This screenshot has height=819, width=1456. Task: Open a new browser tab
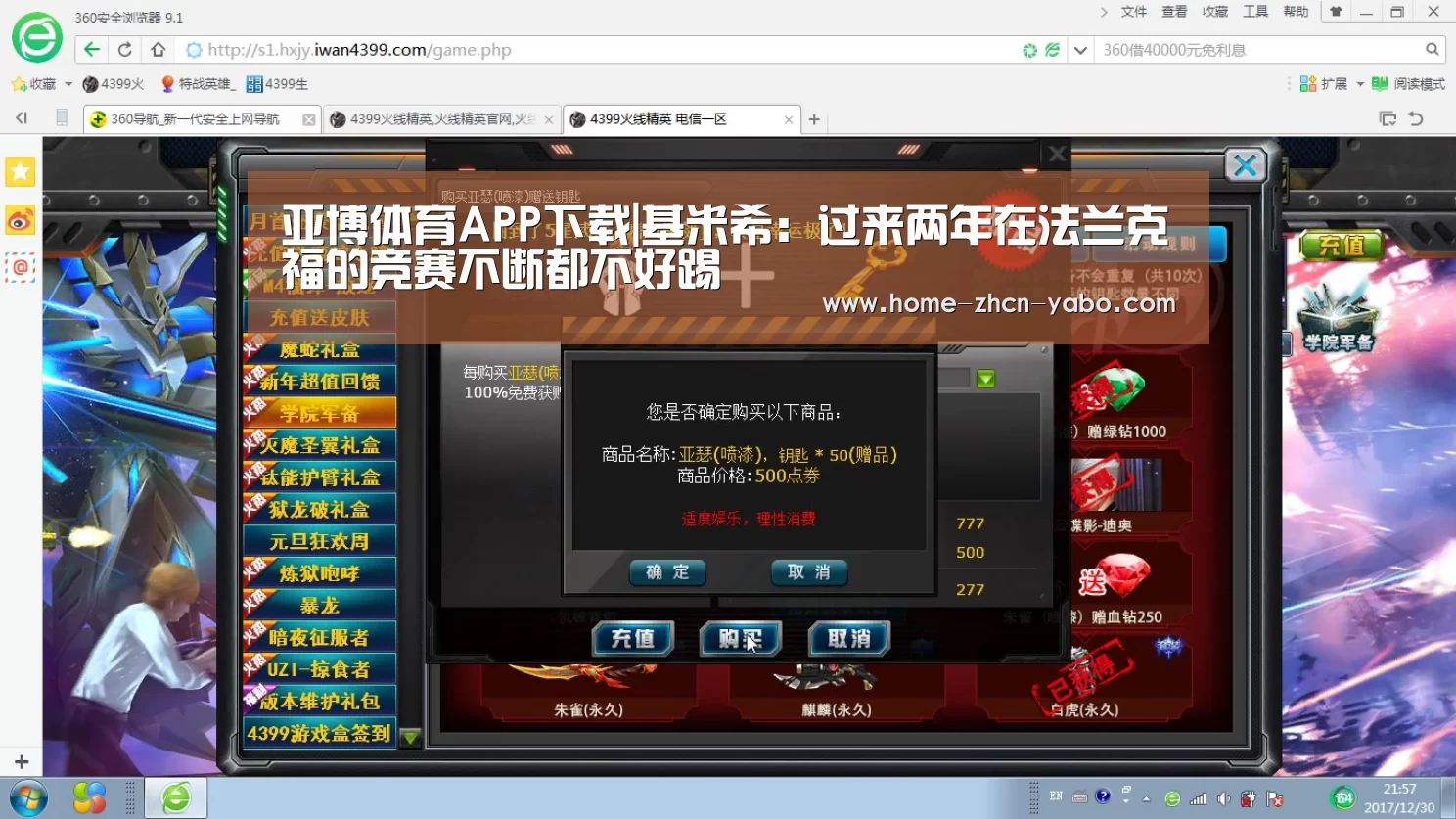click(814, 119)
